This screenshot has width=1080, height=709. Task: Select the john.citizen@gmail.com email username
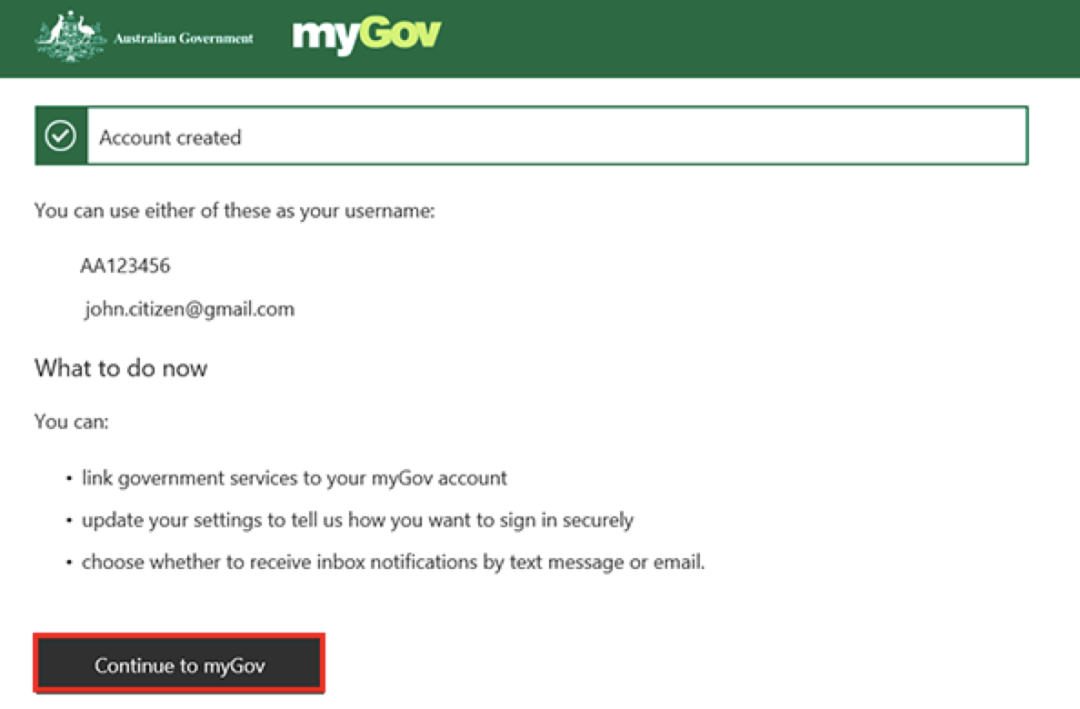(189, 309)
